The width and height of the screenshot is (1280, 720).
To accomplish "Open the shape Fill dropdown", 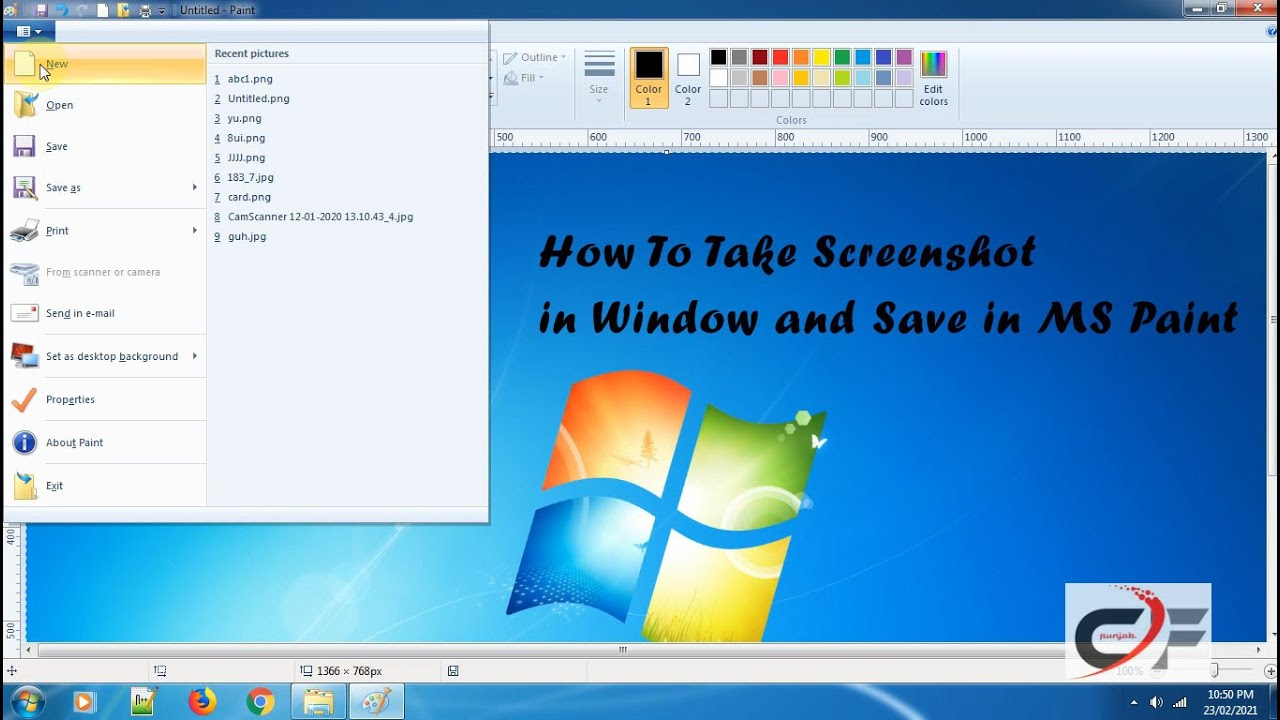I will point(525,78).
